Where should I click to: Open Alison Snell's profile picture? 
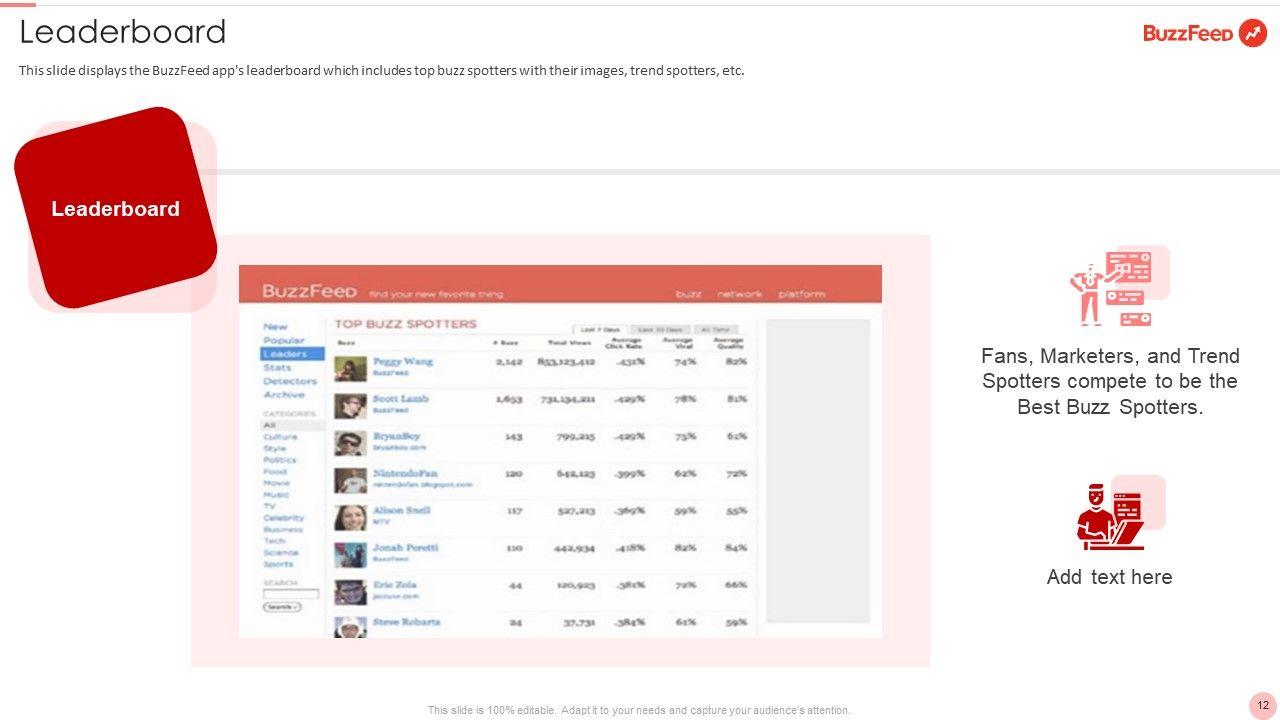tap(350, 517)
